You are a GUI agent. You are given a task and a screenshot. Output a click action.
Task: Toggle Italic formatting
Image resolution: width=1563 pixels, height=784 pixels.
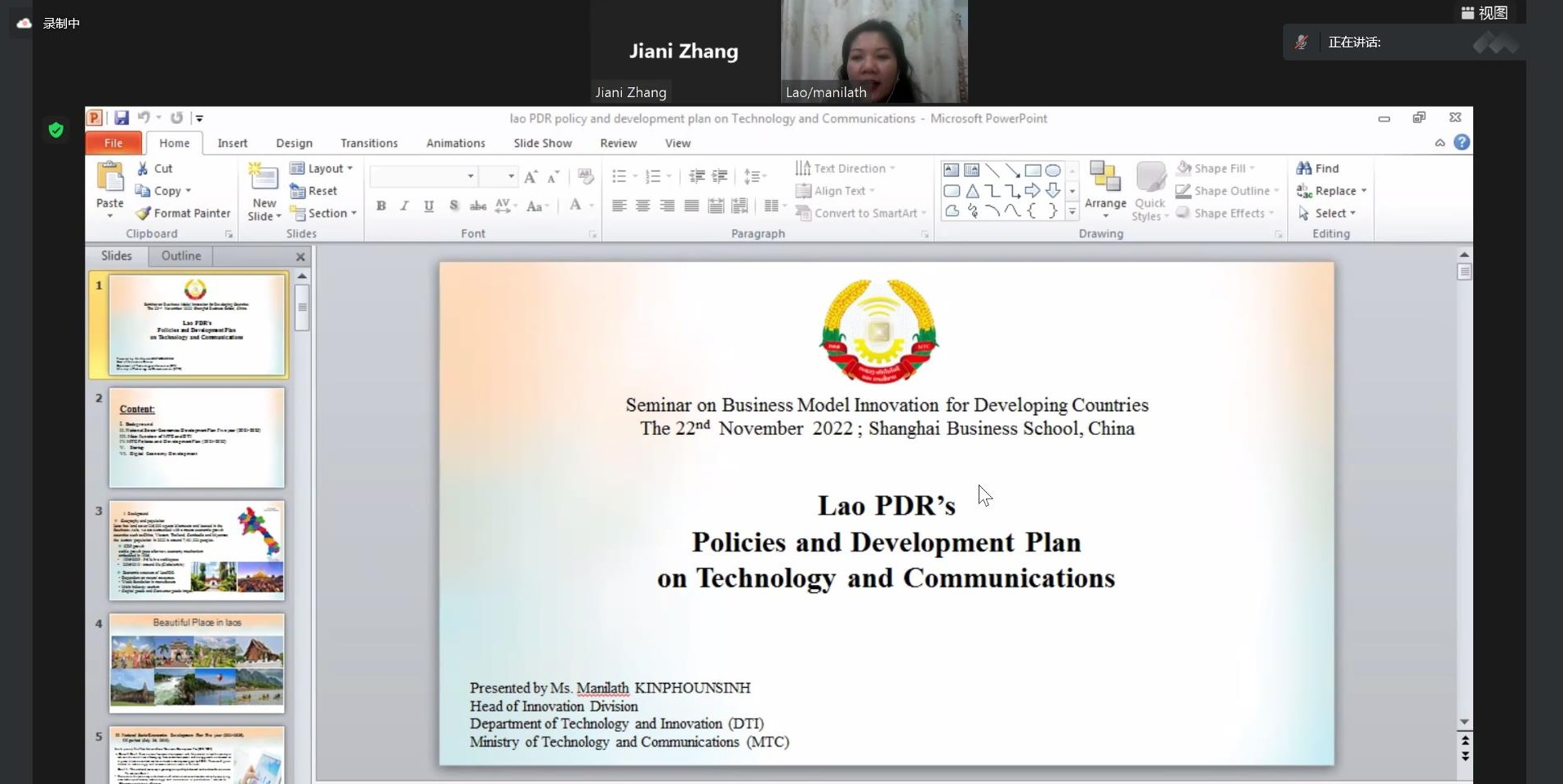click(404, 206)
